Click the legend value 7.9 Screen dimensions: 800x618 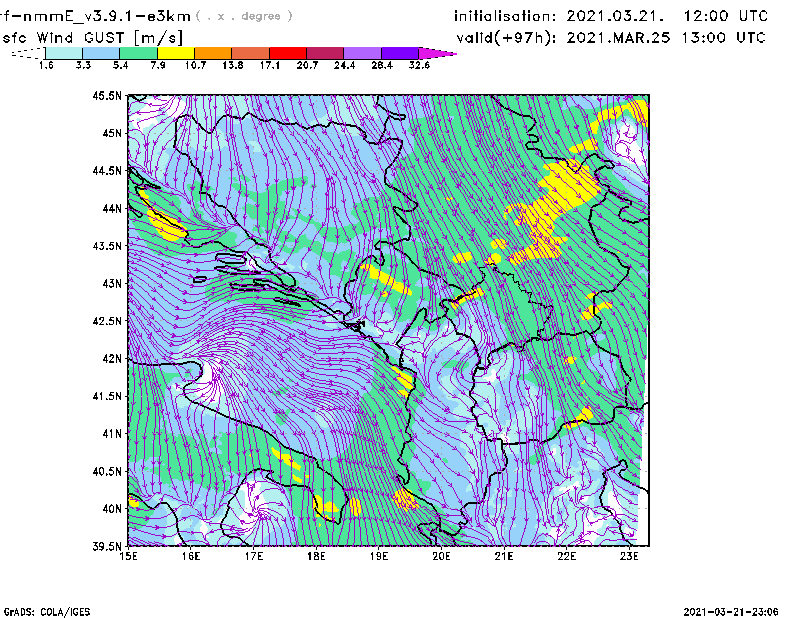click(x=158, y=65)
